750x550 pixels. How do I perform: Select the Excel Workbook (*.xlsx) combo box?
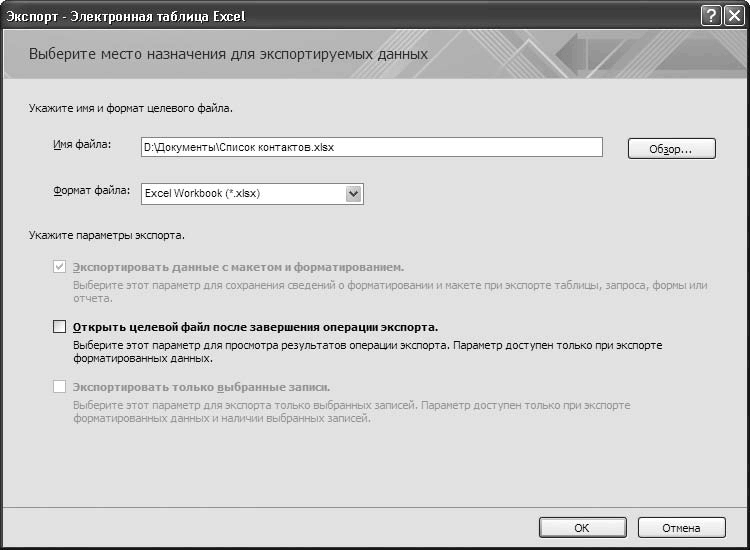coord(242,194)
